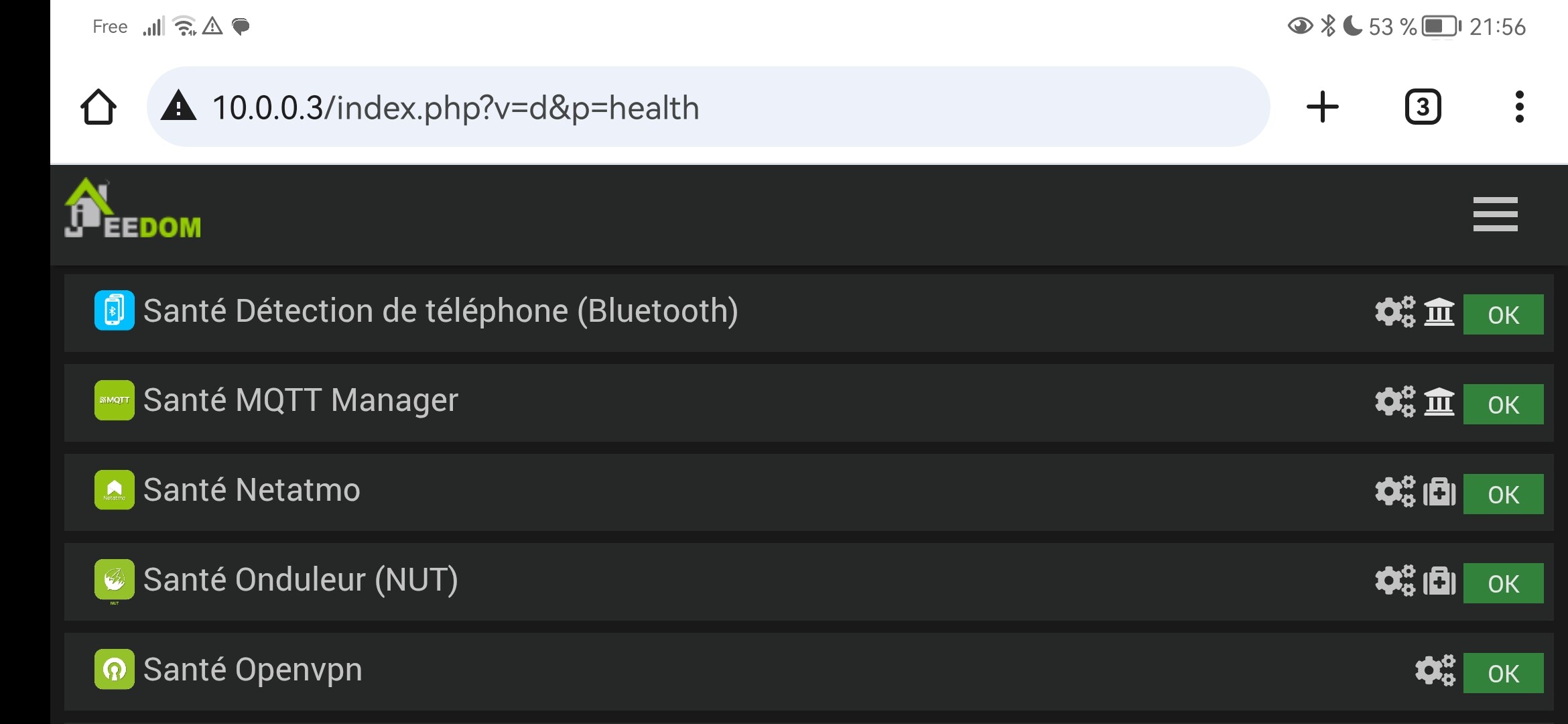Click OK status for Openvpn
The height and width of the screenshot is (724, 1568).
[x=1503, y=673]
